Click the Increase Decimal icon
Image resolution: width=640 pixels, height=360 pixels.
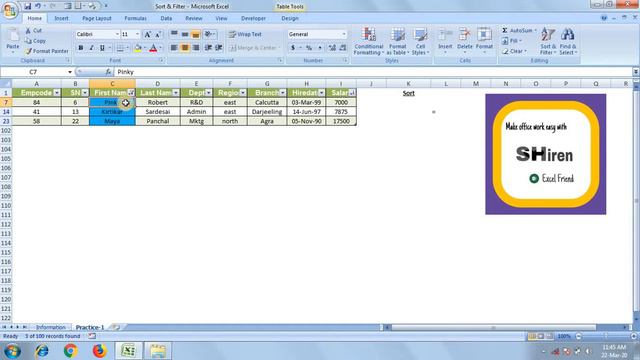332,48
